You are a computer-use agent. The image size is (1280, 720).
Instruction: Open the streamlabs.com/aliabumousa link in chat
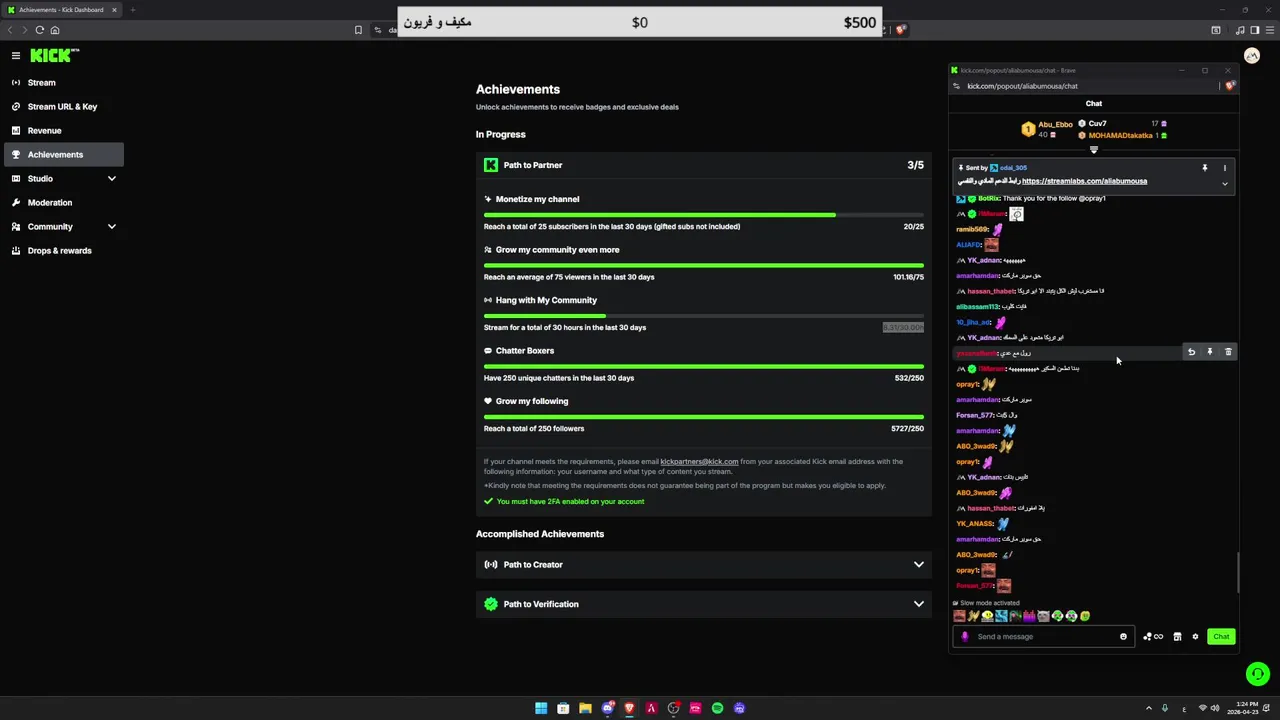pyautogui.click(x=1084, y=181)
